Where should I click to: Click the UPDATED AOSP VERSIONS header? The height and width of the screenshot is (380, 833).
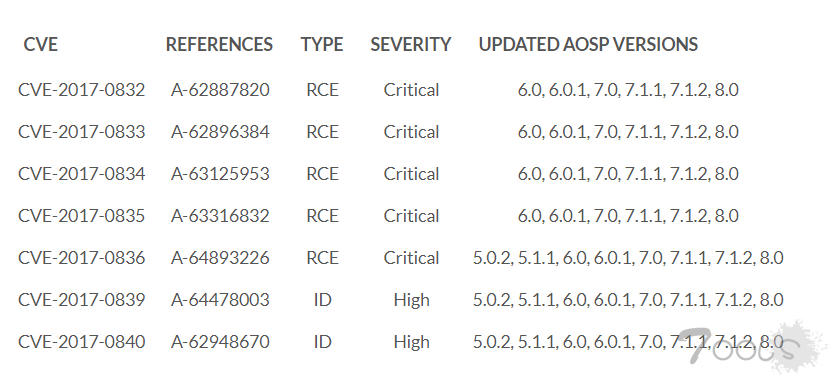click(x=588, y=44)
